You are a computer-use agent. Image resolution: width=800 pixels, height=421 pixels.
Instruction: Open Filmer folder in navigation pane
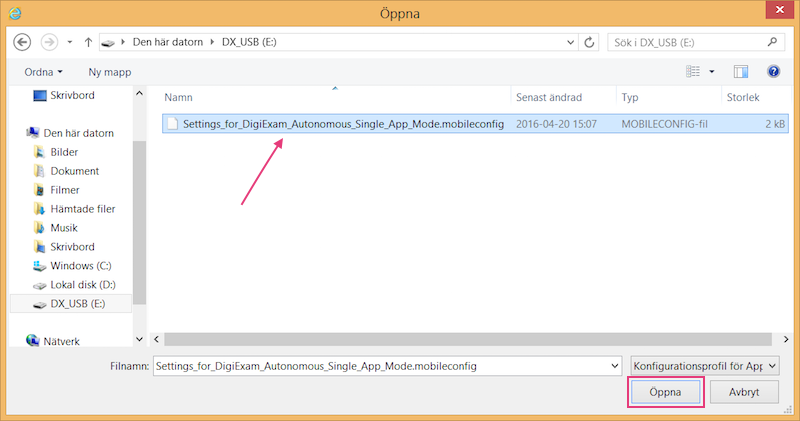point(65,190)
